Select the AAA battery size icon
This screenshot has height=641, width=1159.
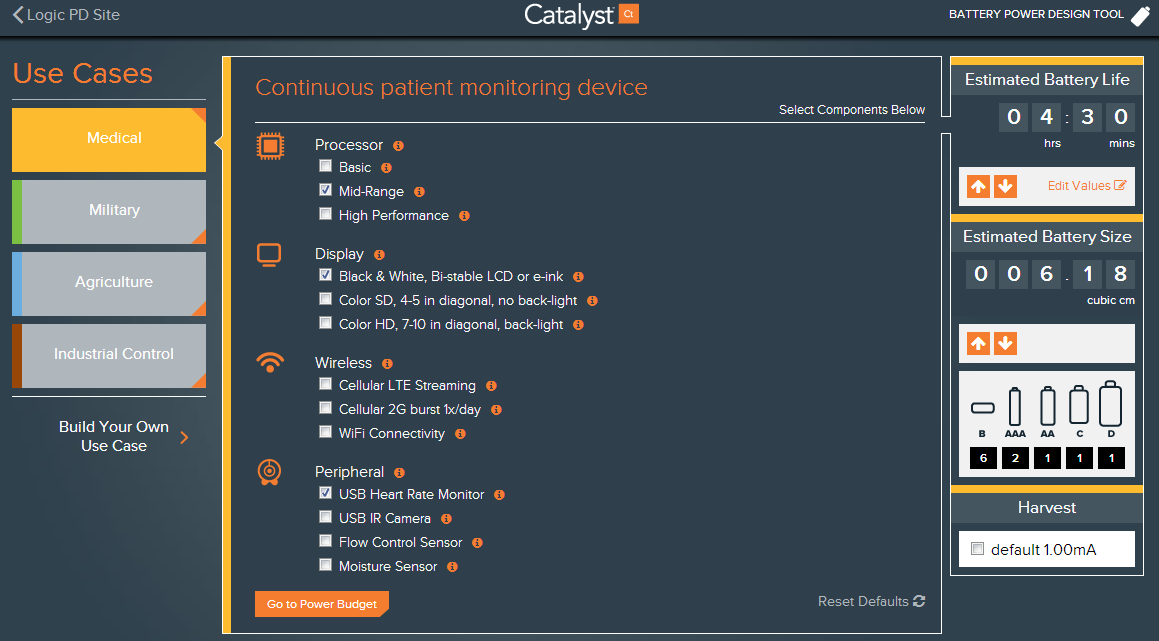click(x=1015, y=407)
